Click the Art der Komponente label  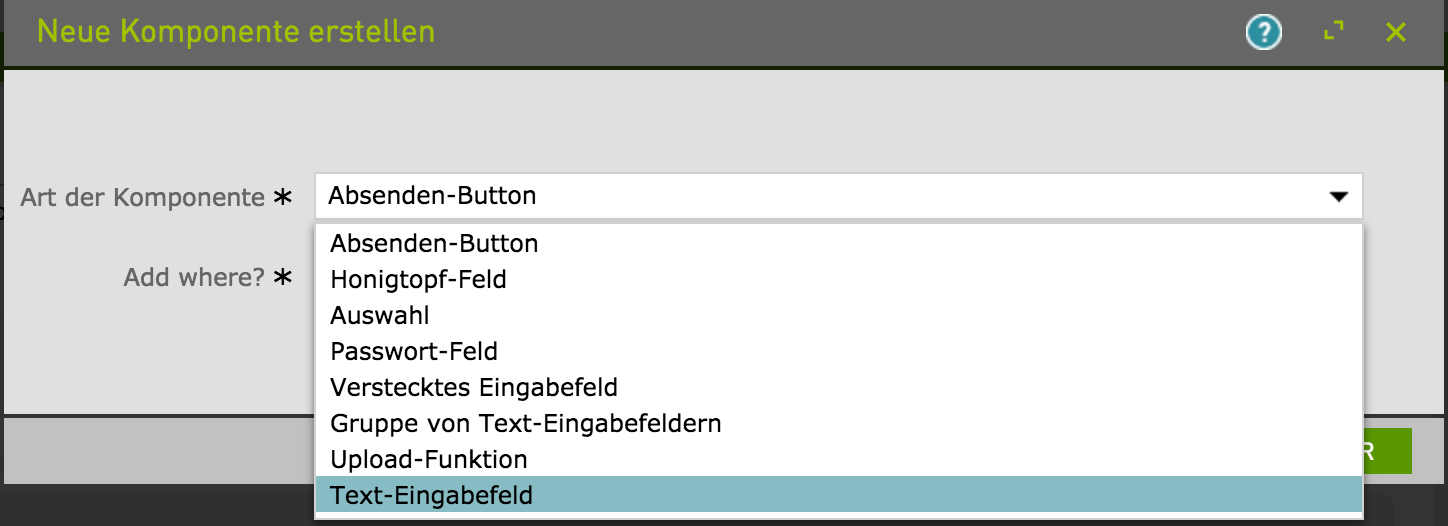pos(142,197)
